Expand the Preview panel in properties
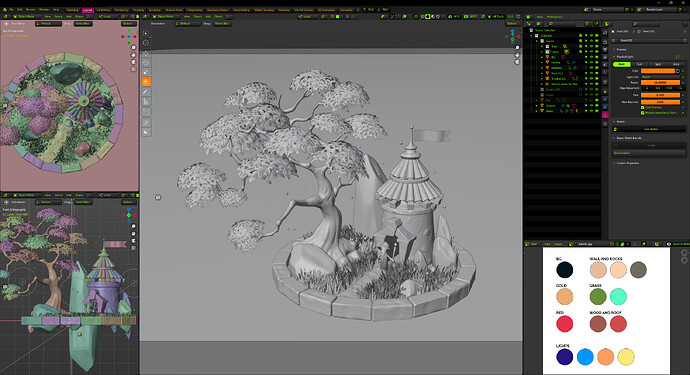690x375 pixels. pos(621,50)
